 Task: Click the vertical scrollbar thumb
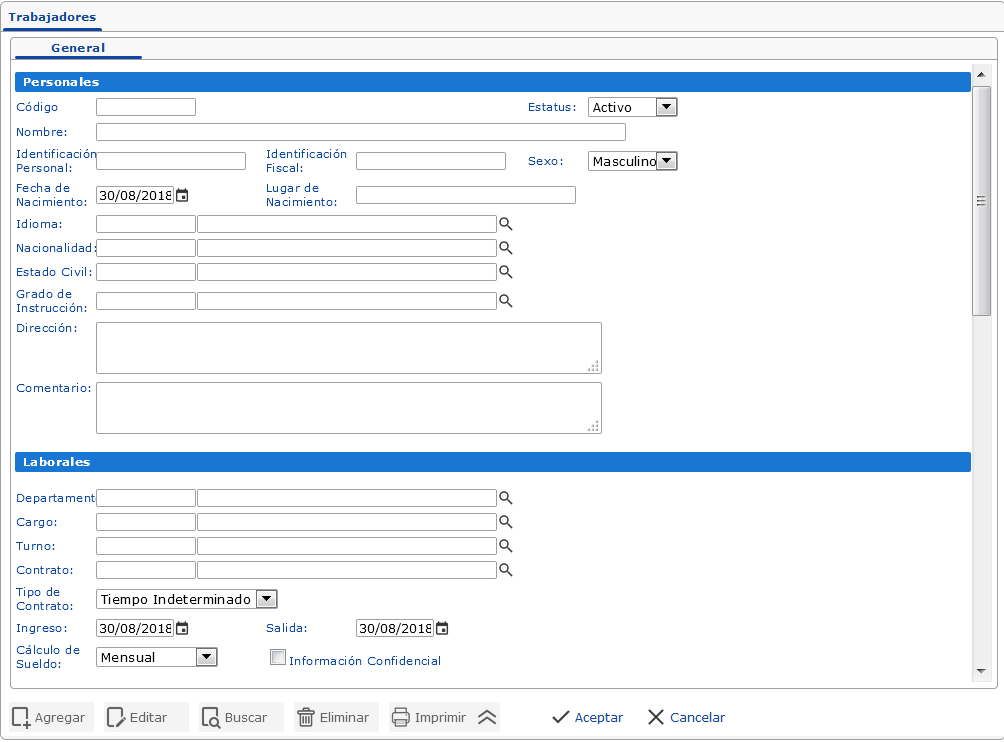[x=981, y=200]
